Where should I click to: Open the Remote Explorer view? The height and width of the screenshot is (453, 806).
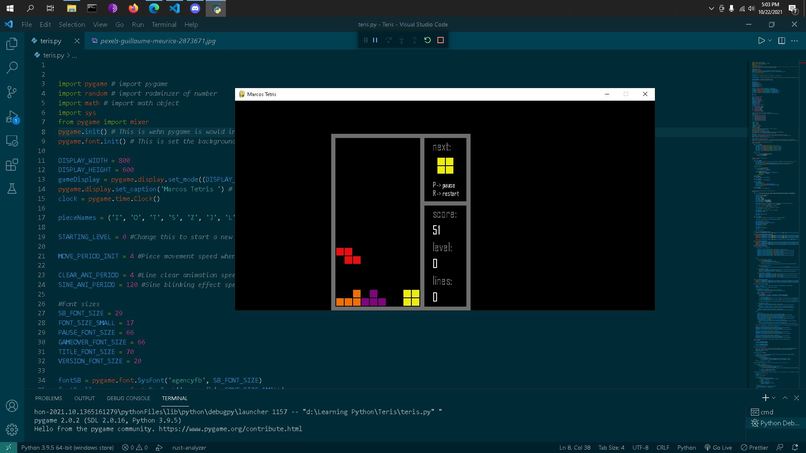pyautogui.click(x=12, y=140)
